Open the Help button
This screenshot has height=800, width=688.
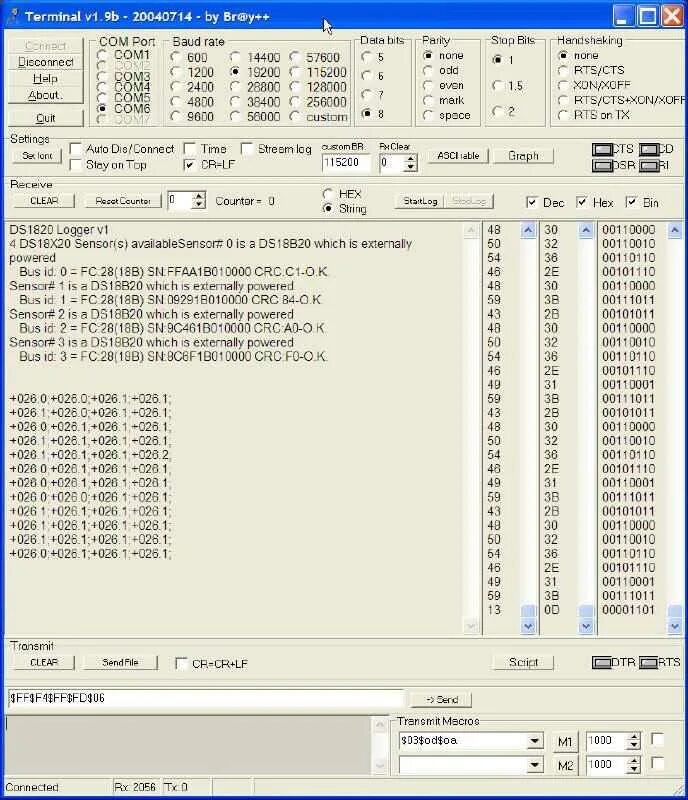pyautogui.click(x=45, y=79)
